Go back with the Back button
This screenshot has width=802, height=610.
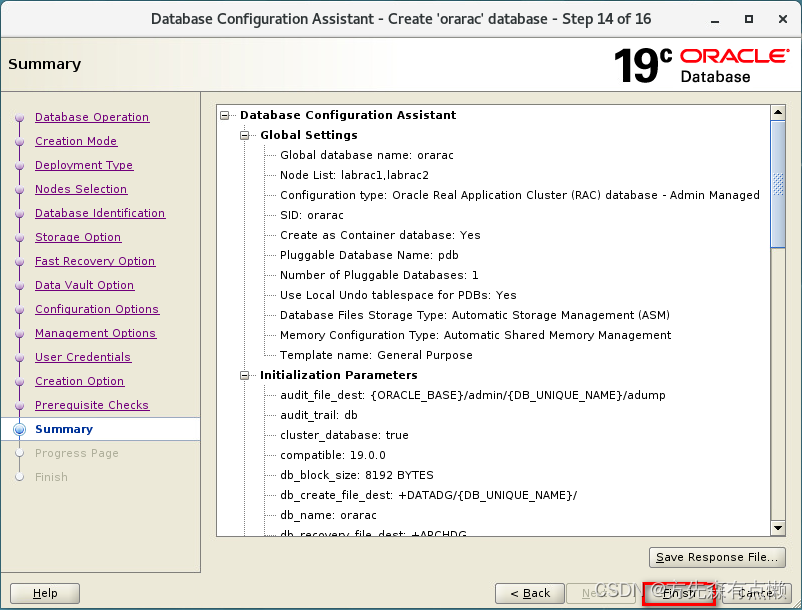[x=530, y=594]
